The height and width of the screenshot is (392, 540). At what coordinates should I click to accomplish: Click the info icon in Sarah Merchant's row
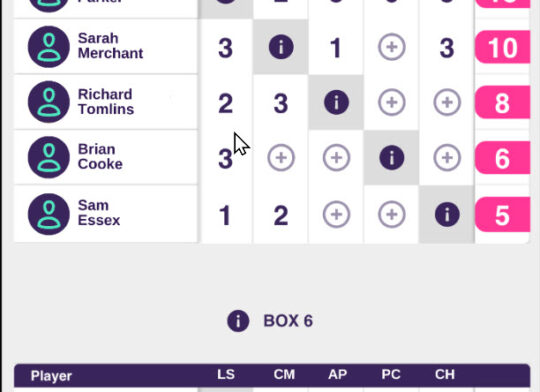point(281,47)
